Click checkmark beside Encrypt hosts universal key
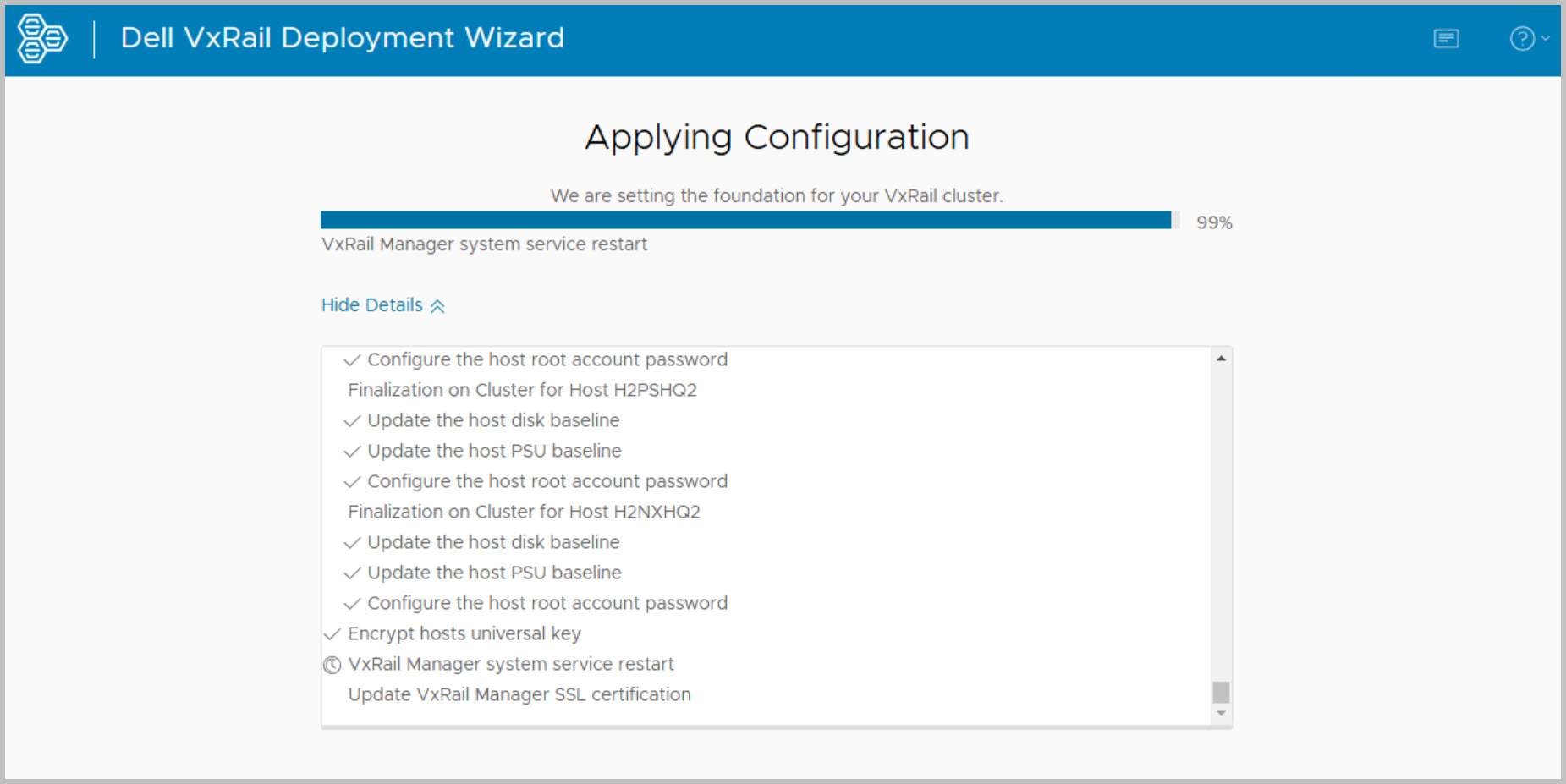Viewport: 1566px width, 784px height. pos(332,634)
